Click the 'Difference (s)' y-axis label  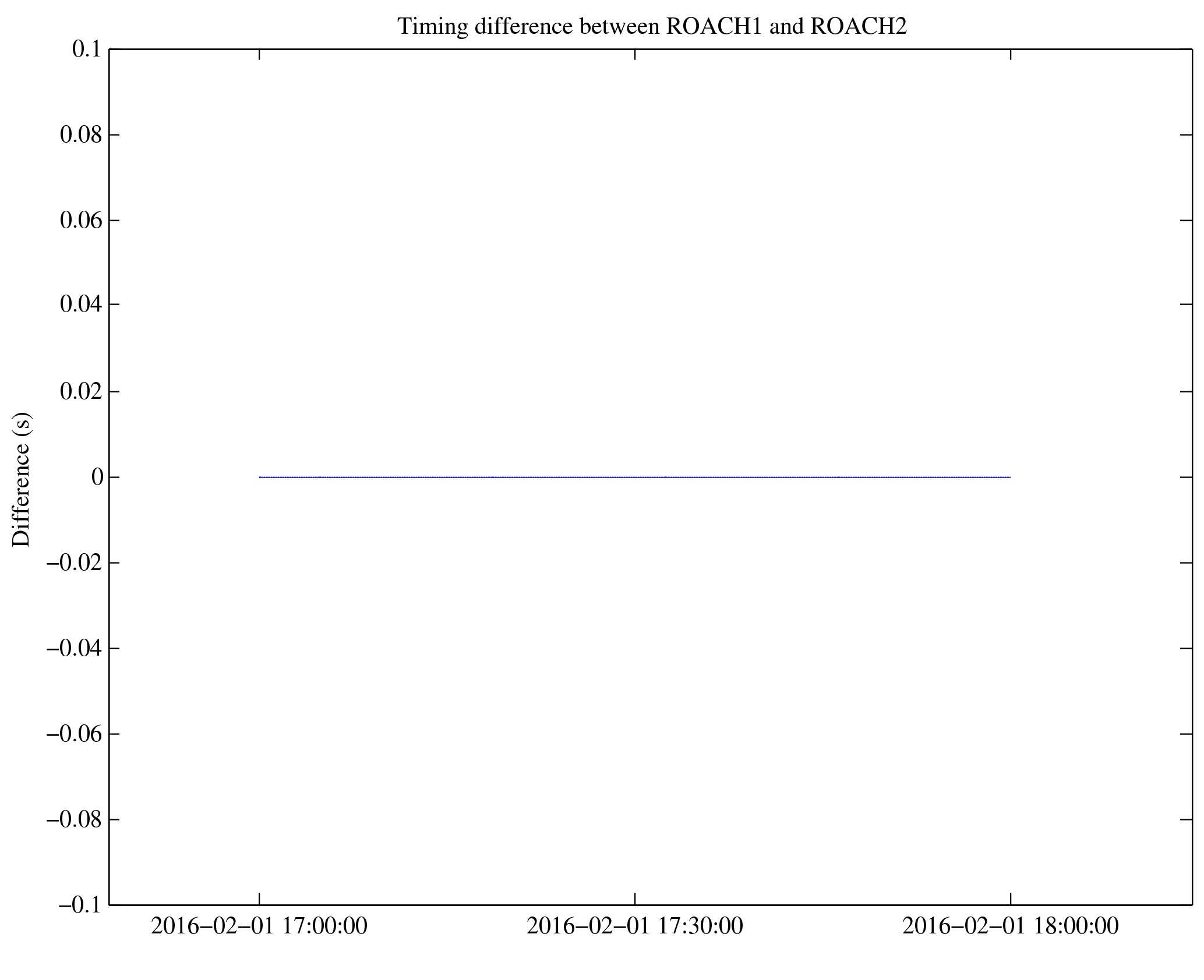click(x=22, y=479)
